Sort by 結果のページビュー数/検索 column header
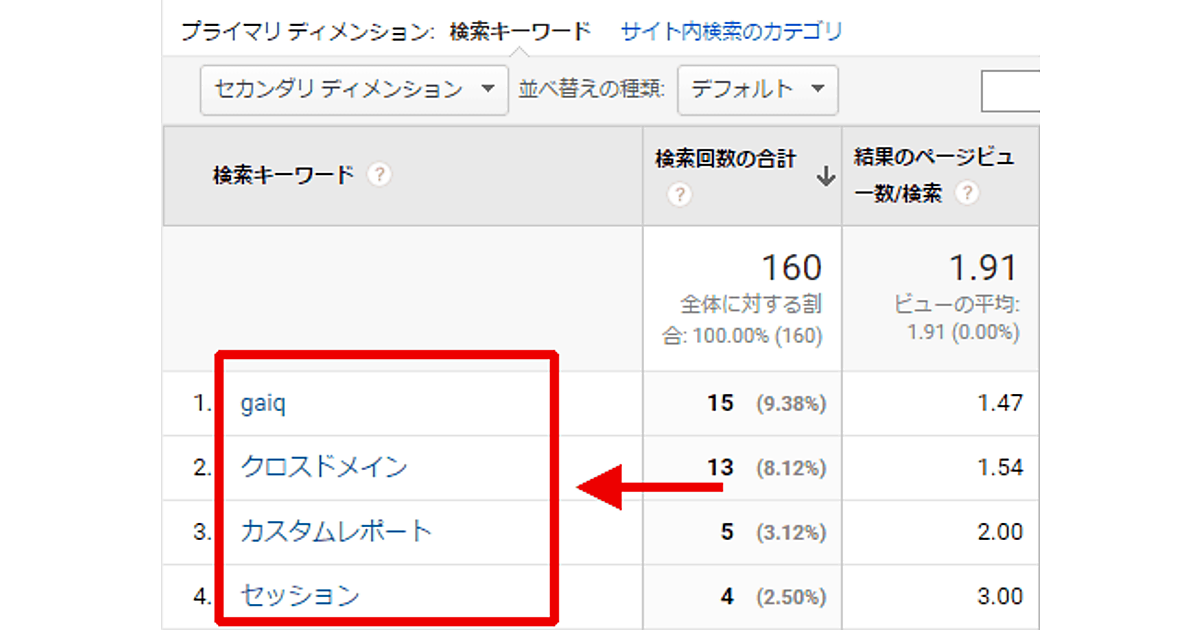 933,159
